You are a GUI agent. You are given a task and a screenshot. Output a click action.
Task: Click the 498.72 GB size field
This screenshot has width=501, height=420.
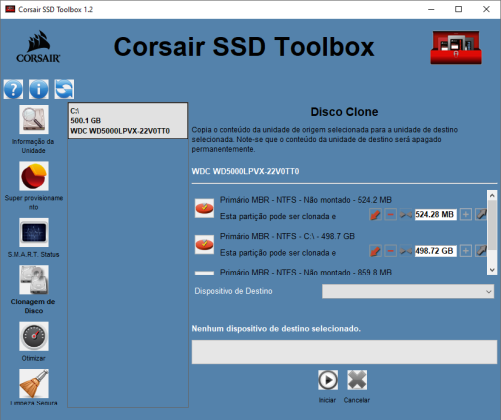[436, 251]
